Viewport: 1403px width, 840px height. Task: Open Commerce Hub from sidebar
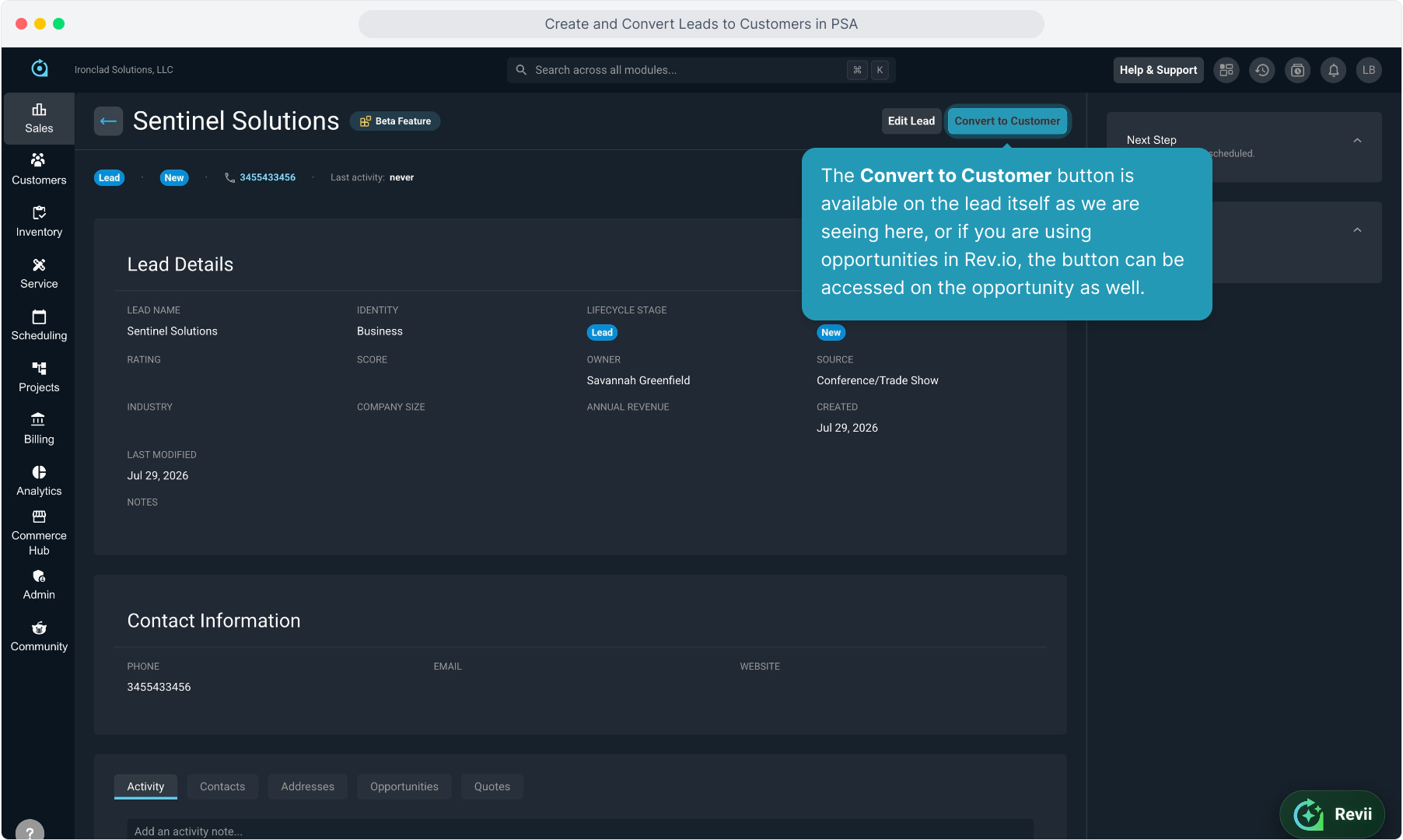(x=39, y=533)
